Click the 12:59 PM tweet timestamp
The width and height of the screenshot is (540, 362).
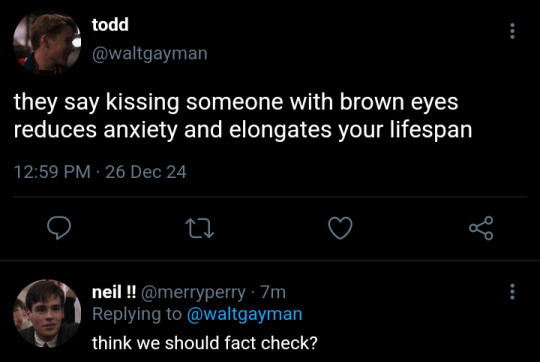point(52,172)
